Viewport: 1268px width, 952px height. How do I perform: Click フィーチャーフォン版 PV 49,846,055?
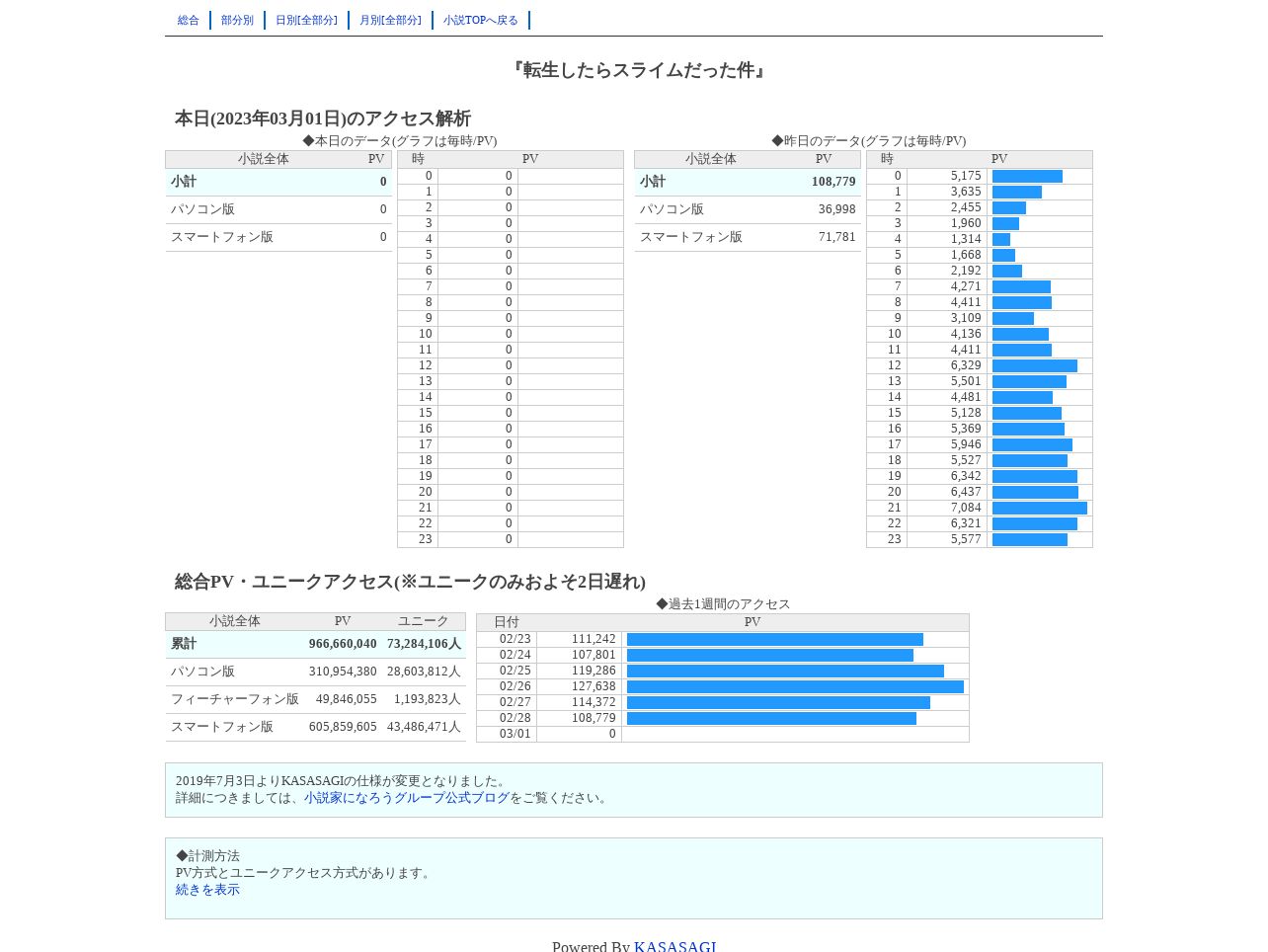[x=346, y=699]
